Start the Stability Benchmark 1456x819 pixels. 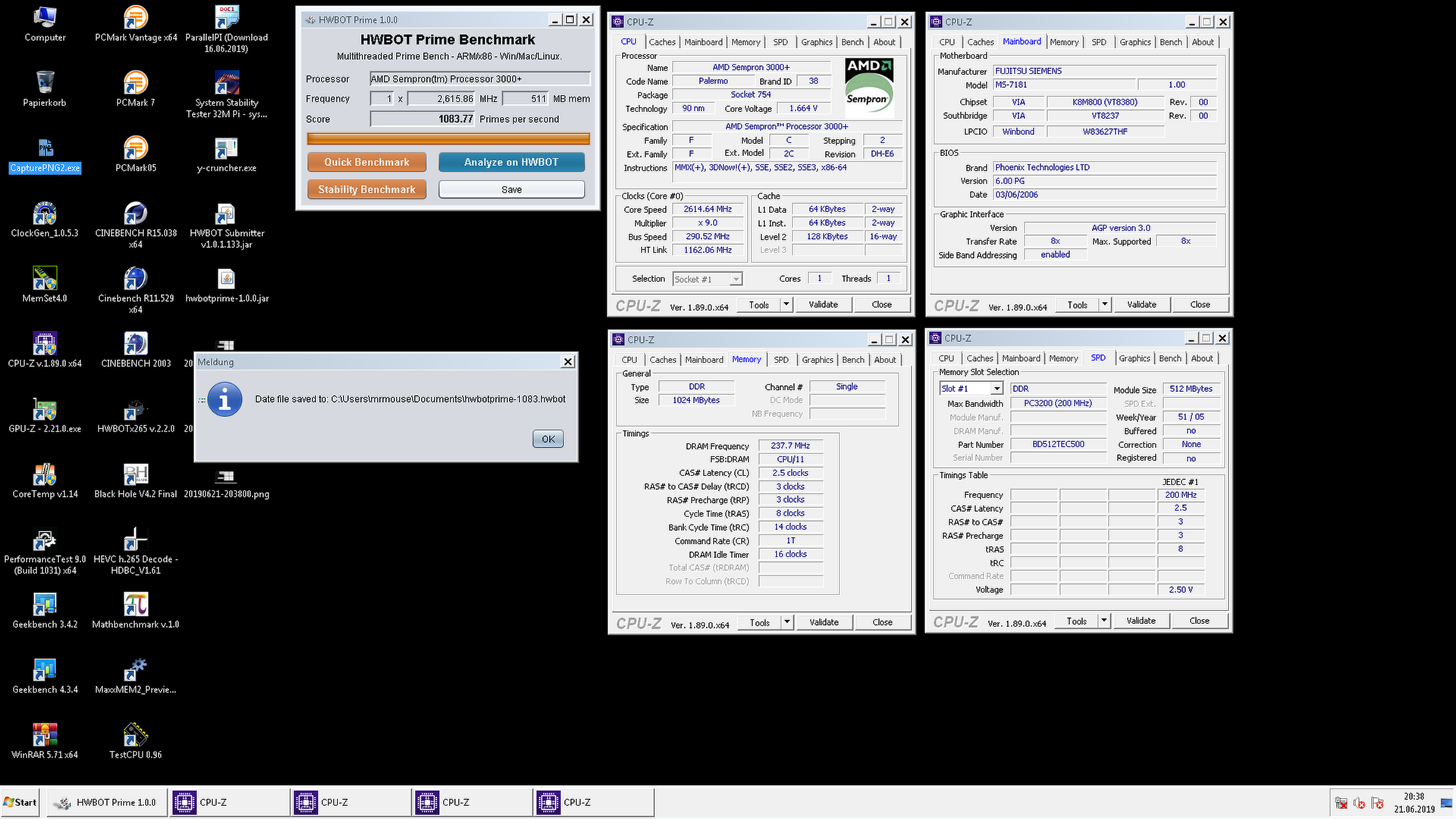pos(367,190)
